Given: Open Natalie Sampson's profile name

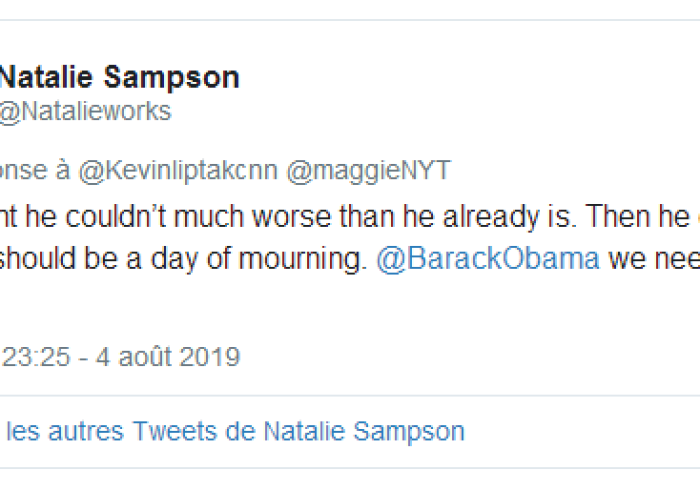Looking at the screenshot, I should pos(119,77).
